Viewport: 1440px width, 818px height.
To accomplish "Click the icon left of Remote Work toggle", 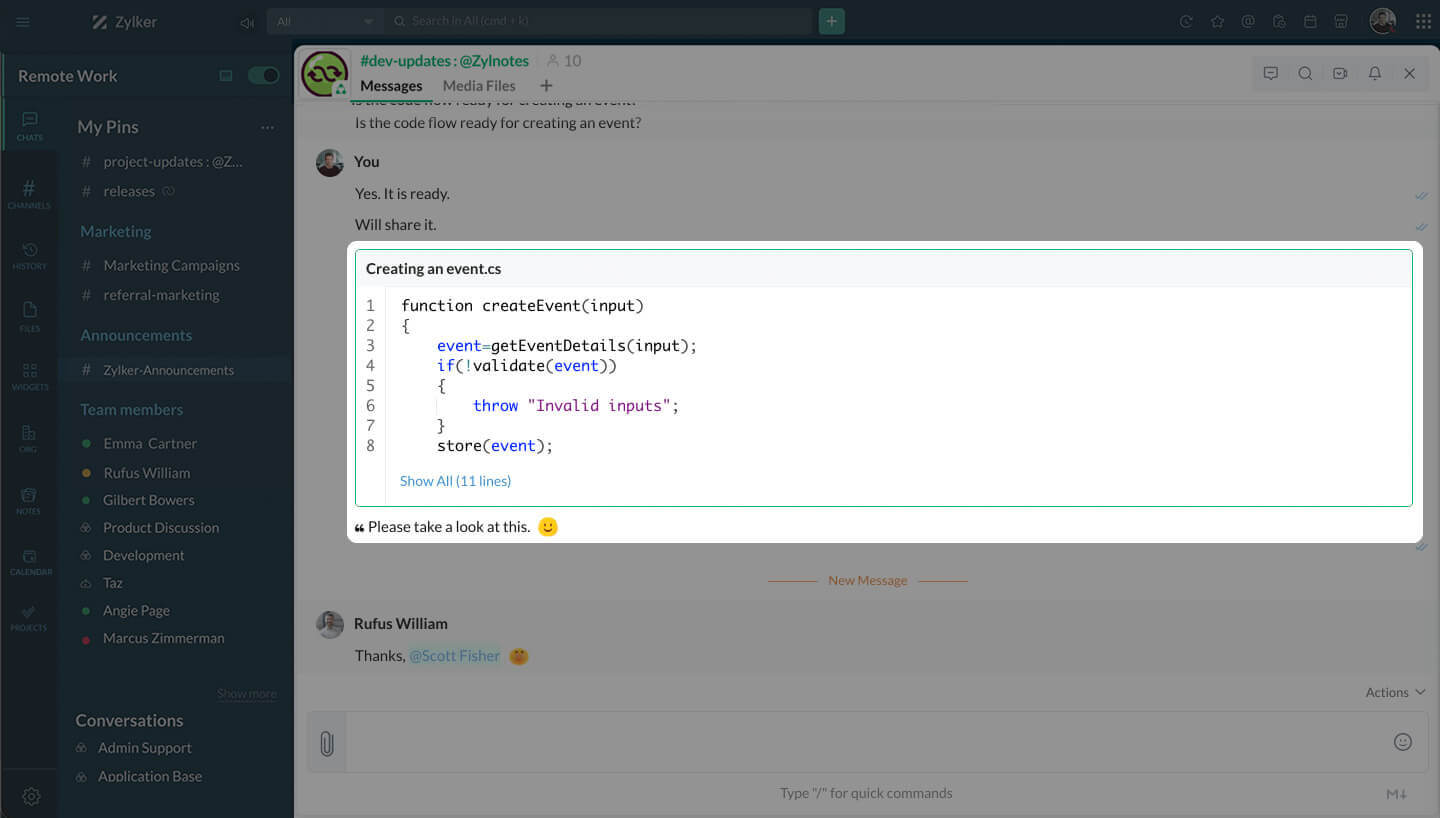I will [226, 75].
